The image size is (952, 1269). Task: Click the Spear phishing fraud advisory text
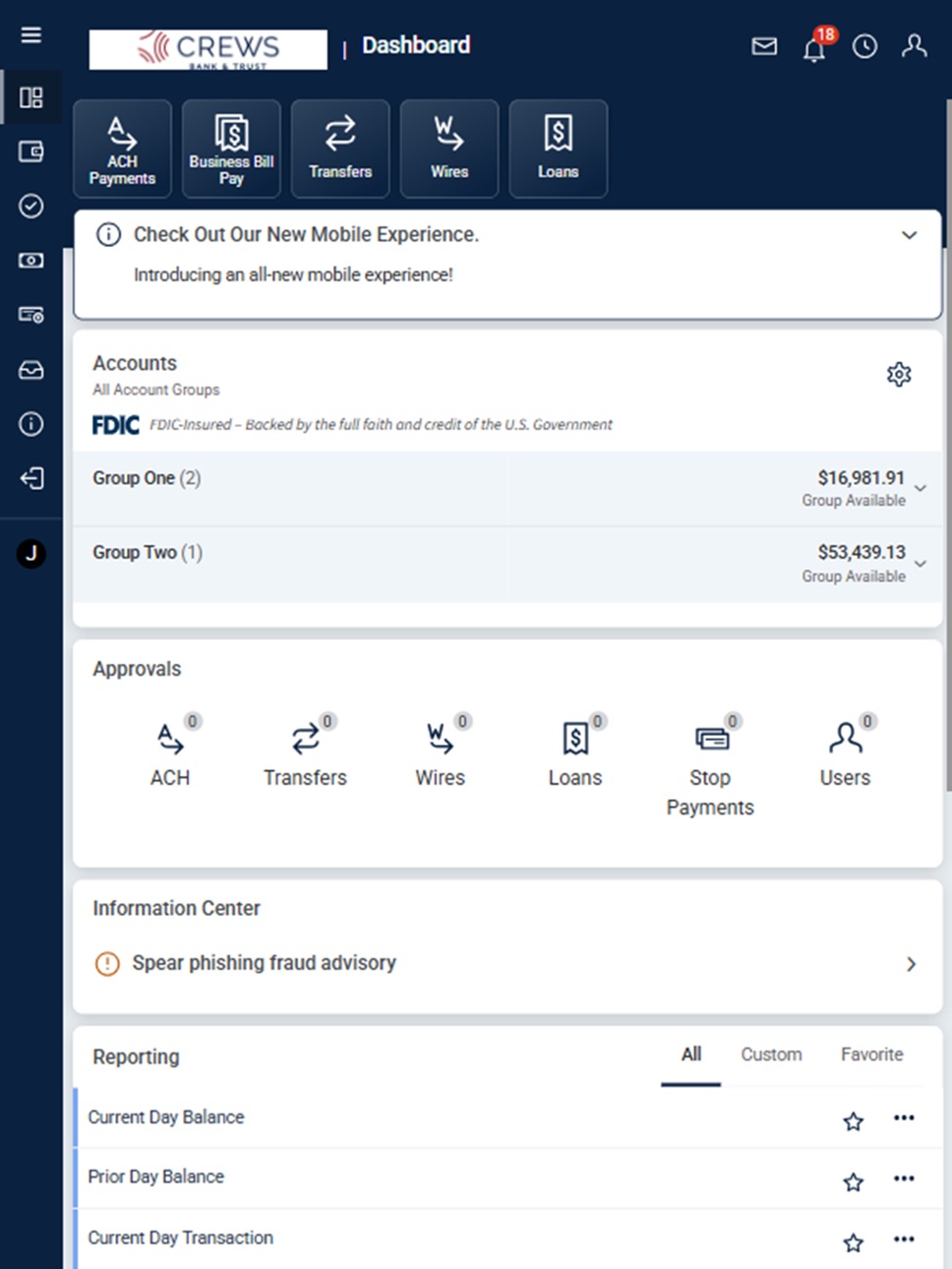click(x=265, y=963)
